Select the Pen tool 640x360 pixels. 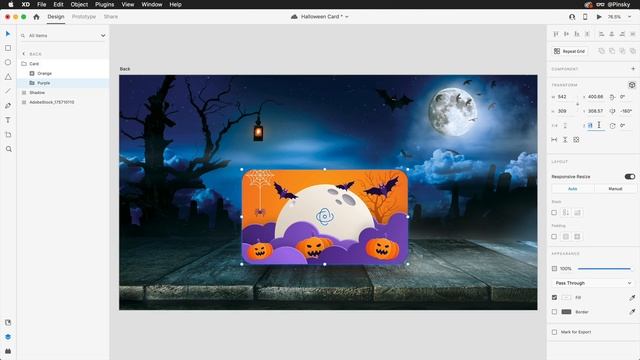tap(8, 106)
